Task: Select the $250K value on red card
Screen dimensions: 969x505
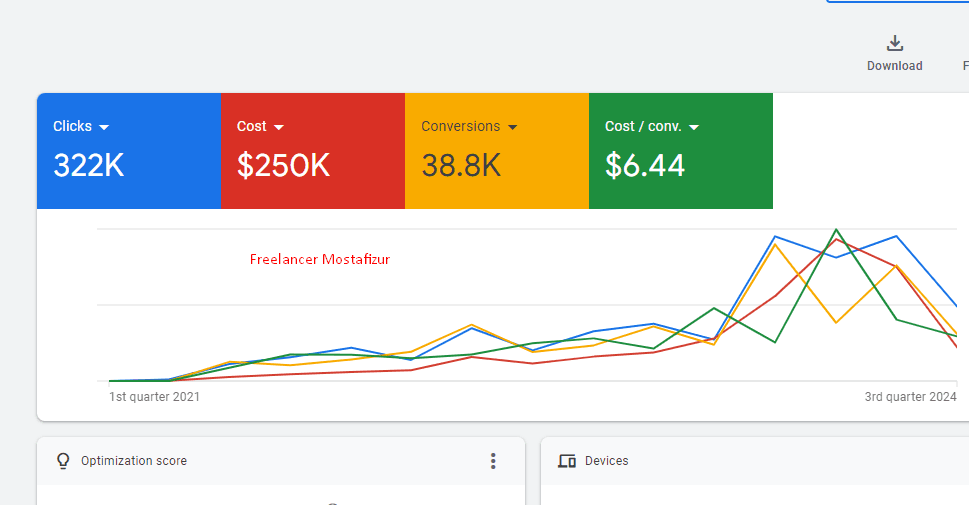Action: (283, 166)
